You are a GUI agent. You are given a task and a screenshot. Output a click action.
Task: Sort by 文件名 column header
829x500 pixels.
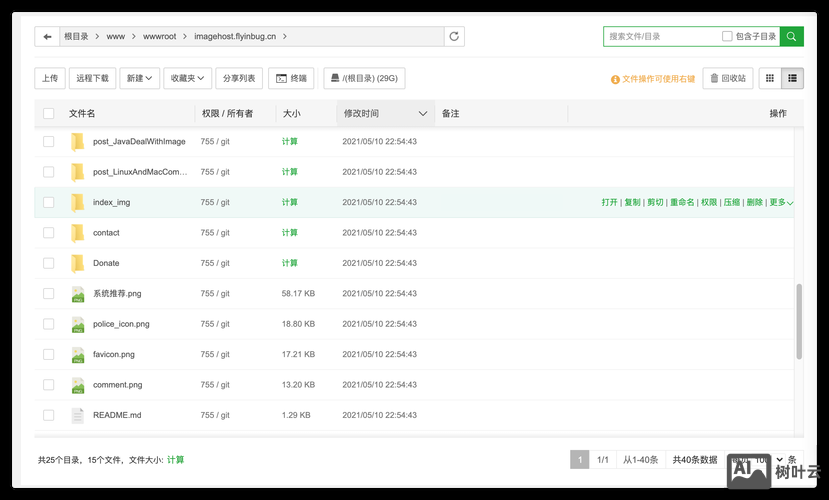pos(82,114)
